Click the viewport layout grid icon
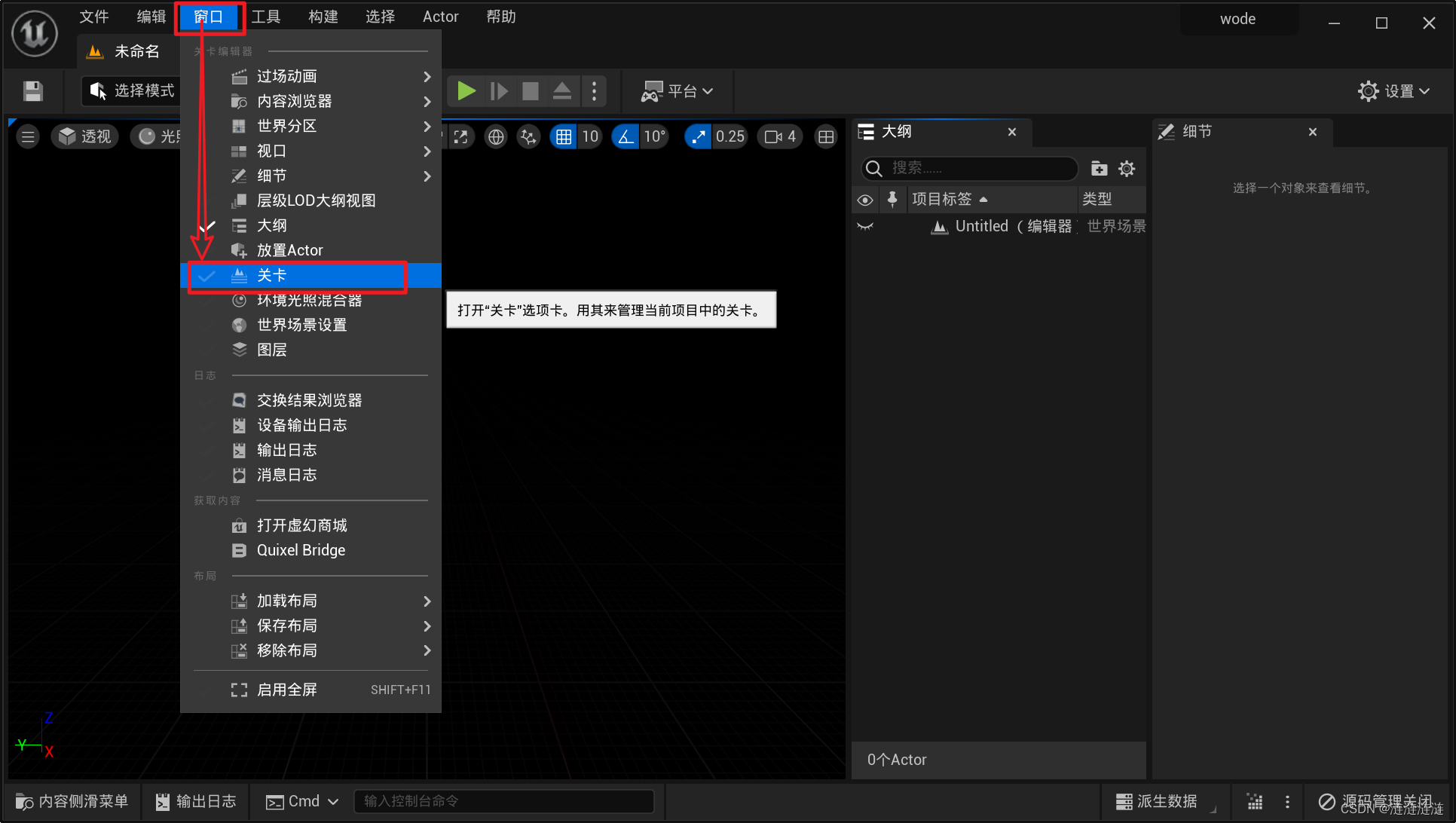Screen dimensions: 1456x823 pos(826,136)
